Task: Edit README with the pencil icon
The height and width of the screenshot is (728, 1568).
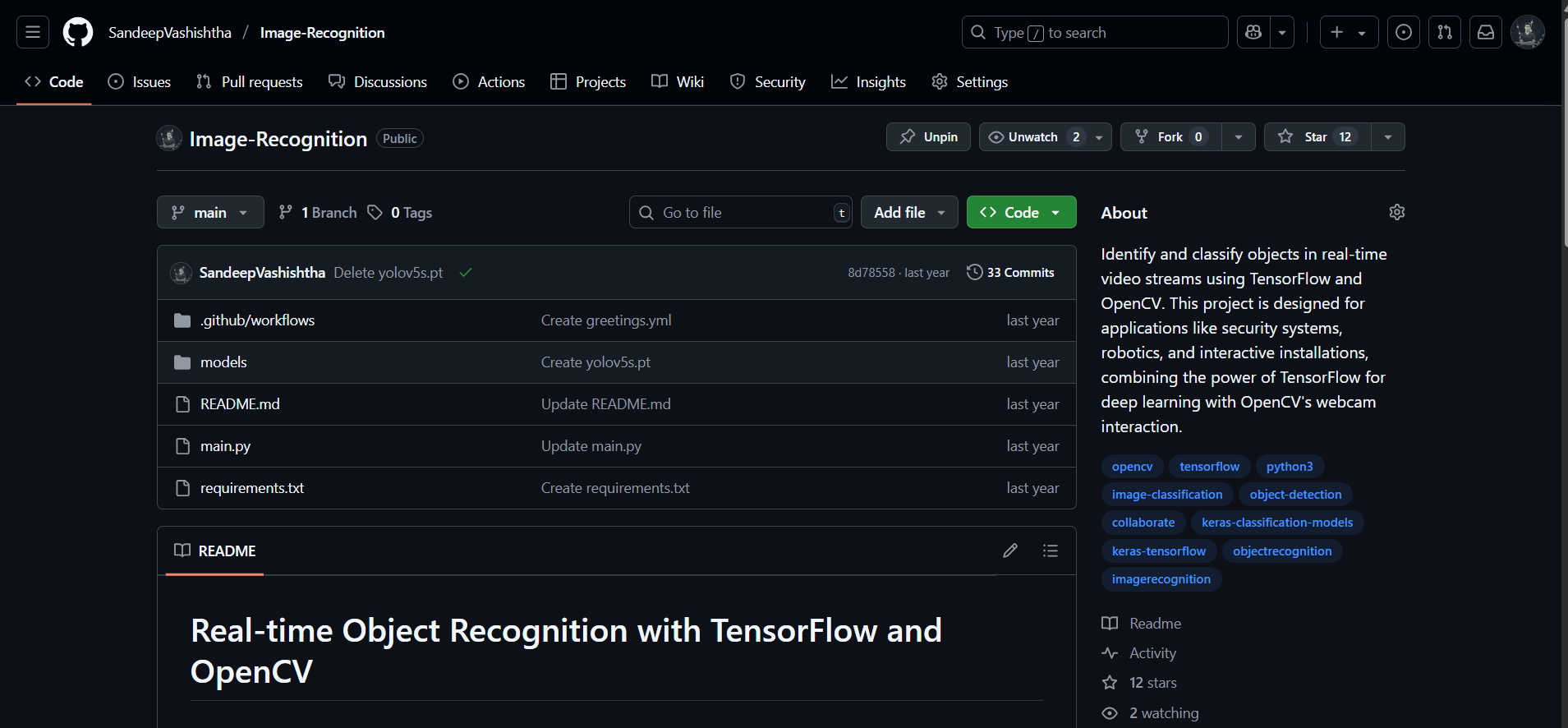Action: pos(1010,551)
